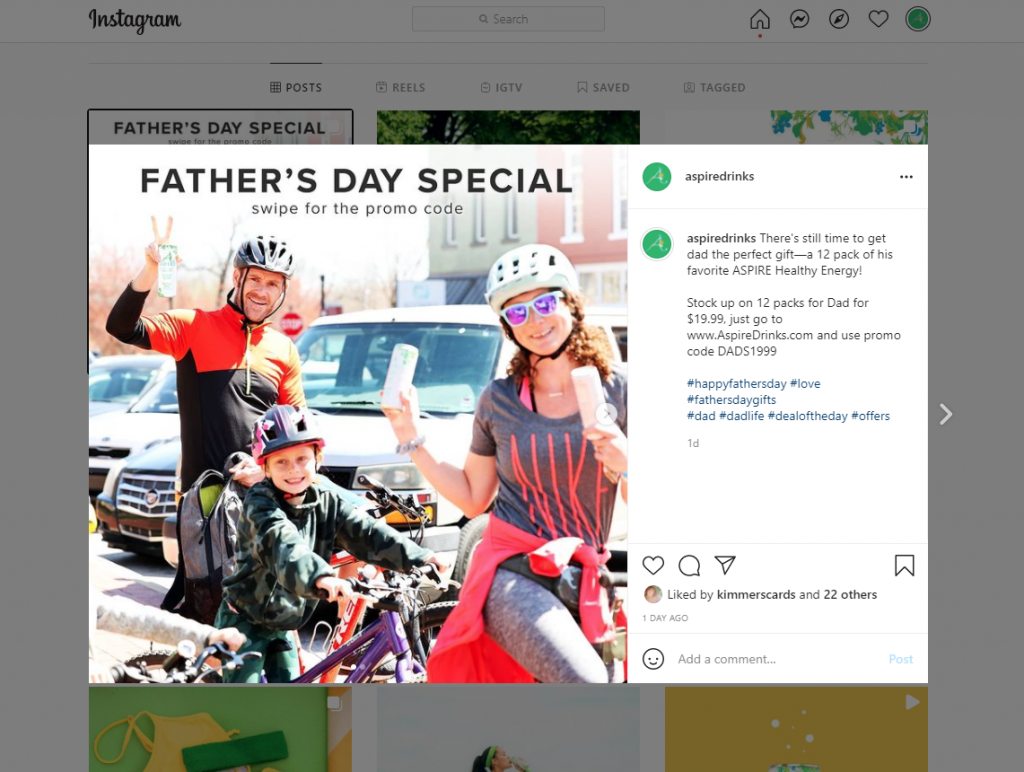This screenshot has width=1024, height=772.
Task: Click the blue Post comment button
Action: pos(901,659)
